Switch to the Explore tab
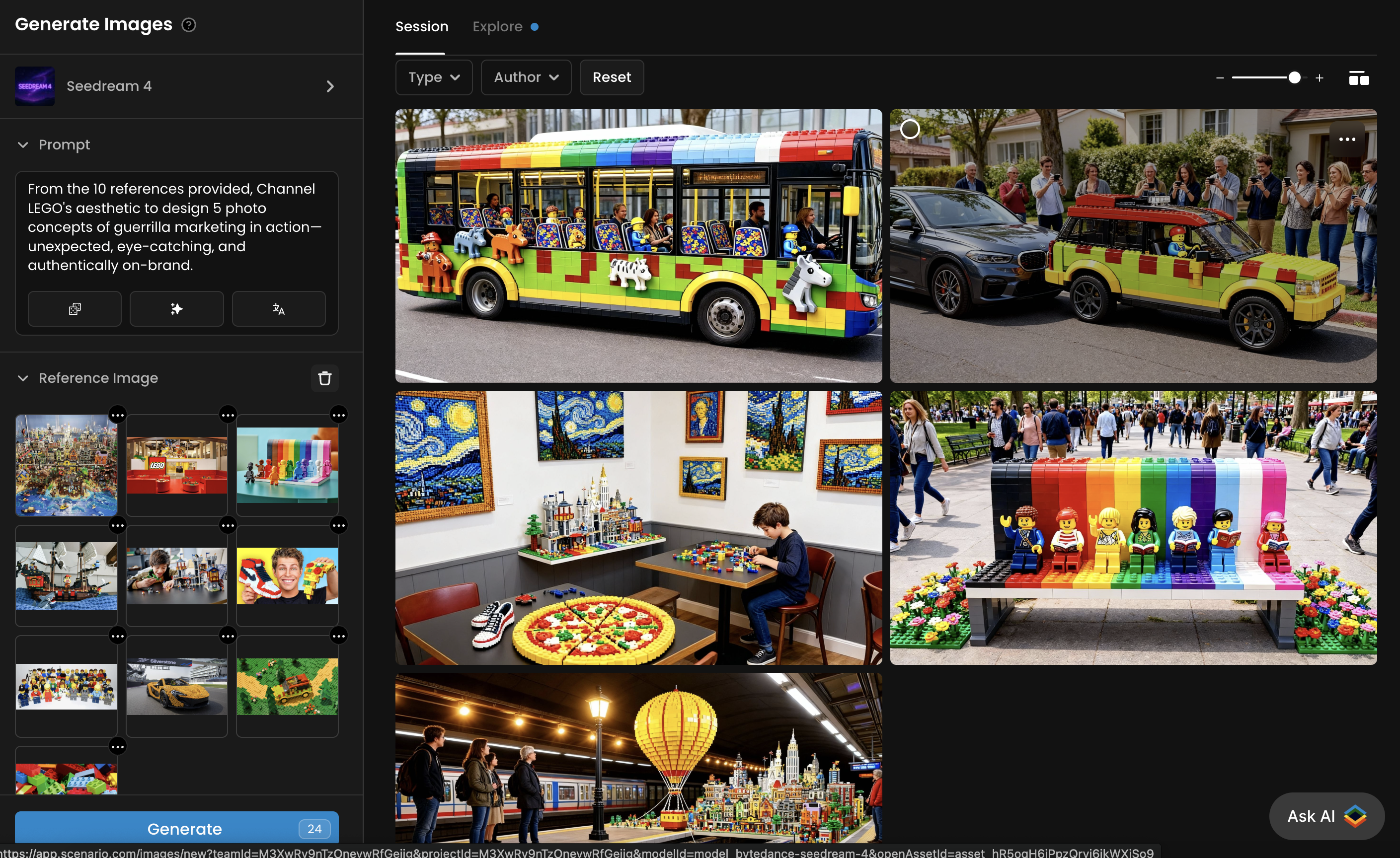1400x858 pixels. [x=498, y=27]
